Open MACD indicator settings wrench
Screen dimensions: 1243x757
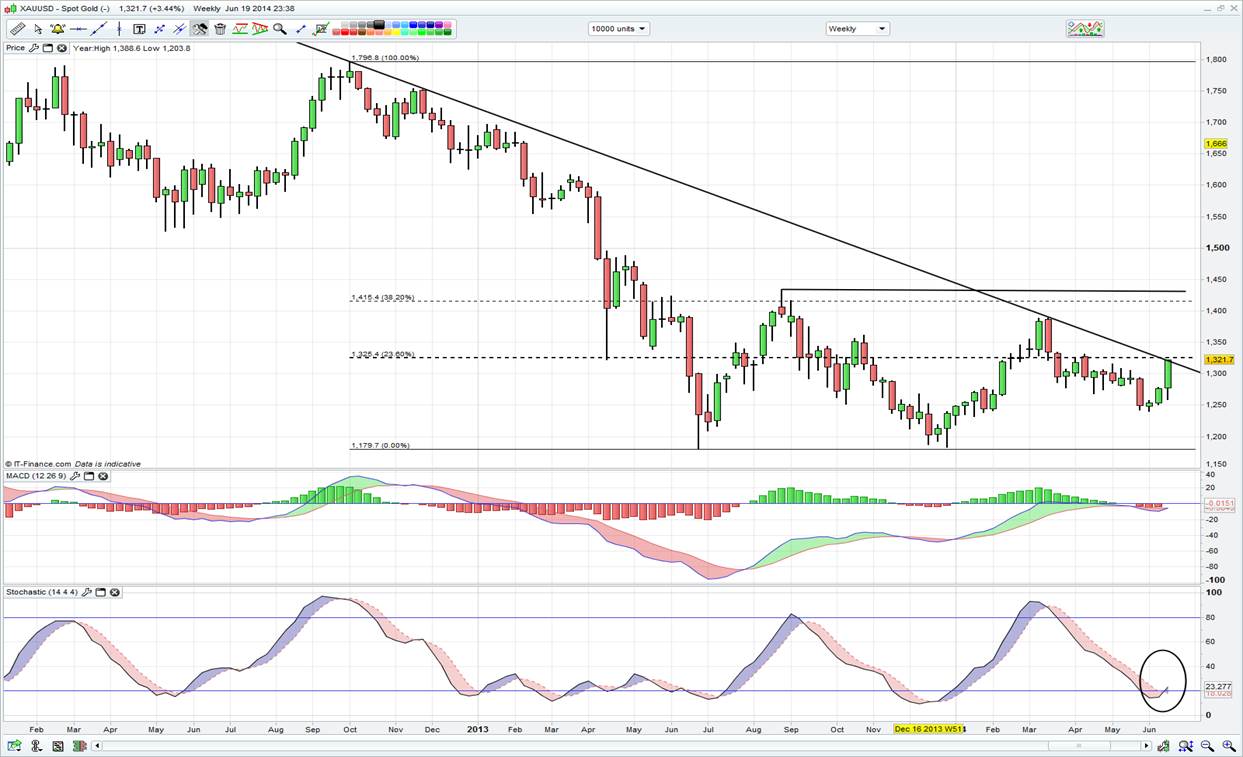[75, 476]
